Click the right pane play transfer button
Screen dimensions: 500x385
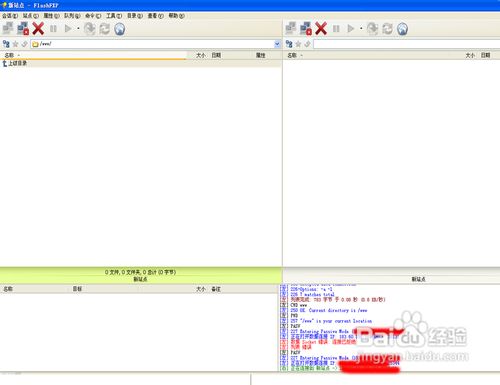(350, 29)
